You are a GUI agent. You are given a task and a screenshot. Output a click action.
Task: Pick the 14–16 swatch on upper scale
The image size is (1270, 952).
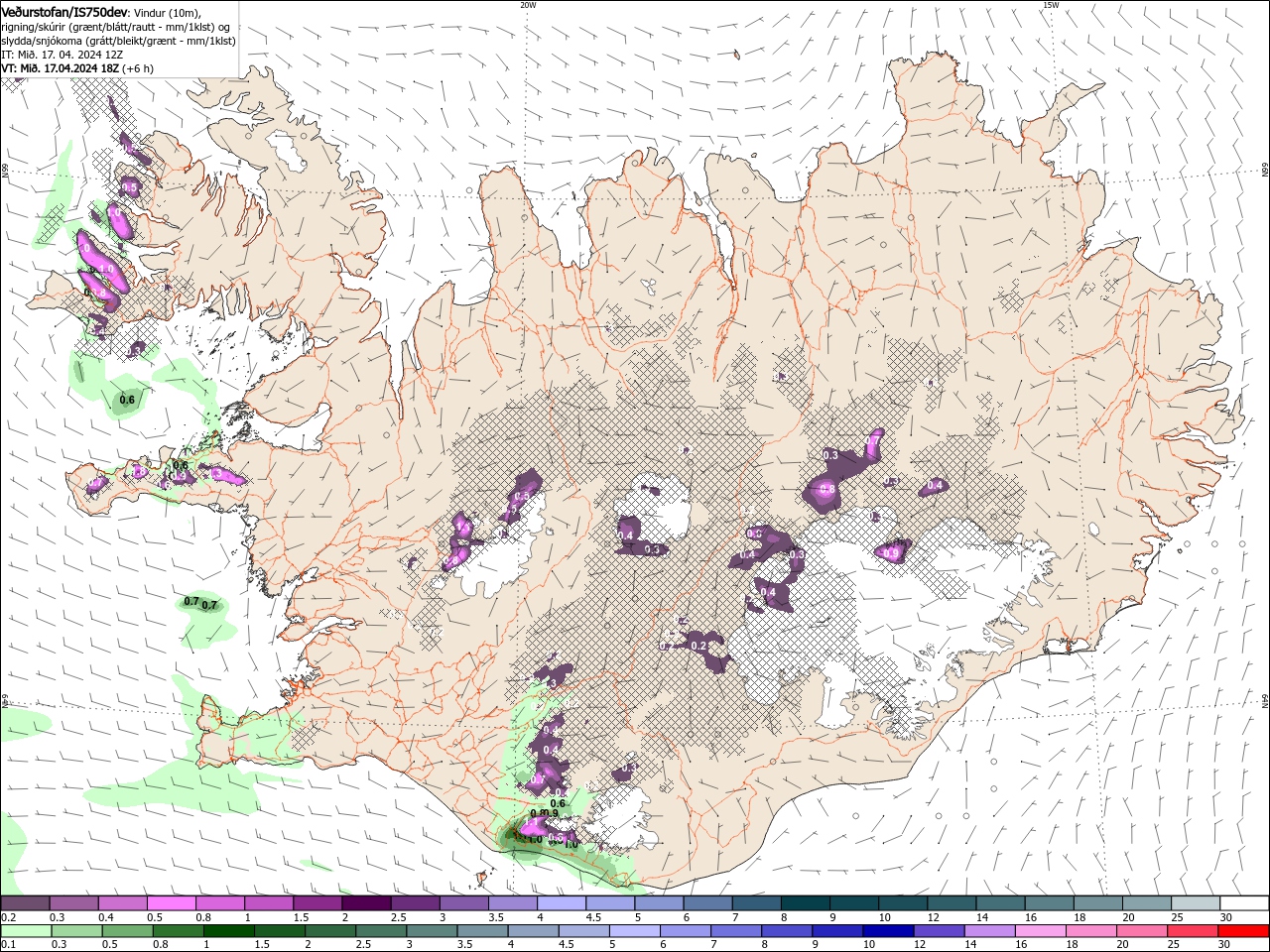click(x=999, y=903)
